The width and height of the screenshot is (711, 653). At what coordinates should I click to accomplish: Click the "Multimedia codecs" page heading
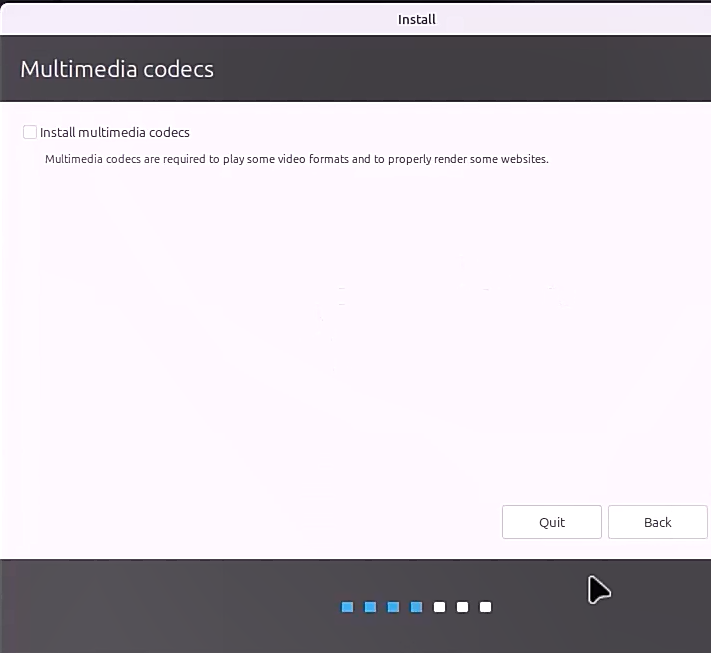click(x=117, y=69)
